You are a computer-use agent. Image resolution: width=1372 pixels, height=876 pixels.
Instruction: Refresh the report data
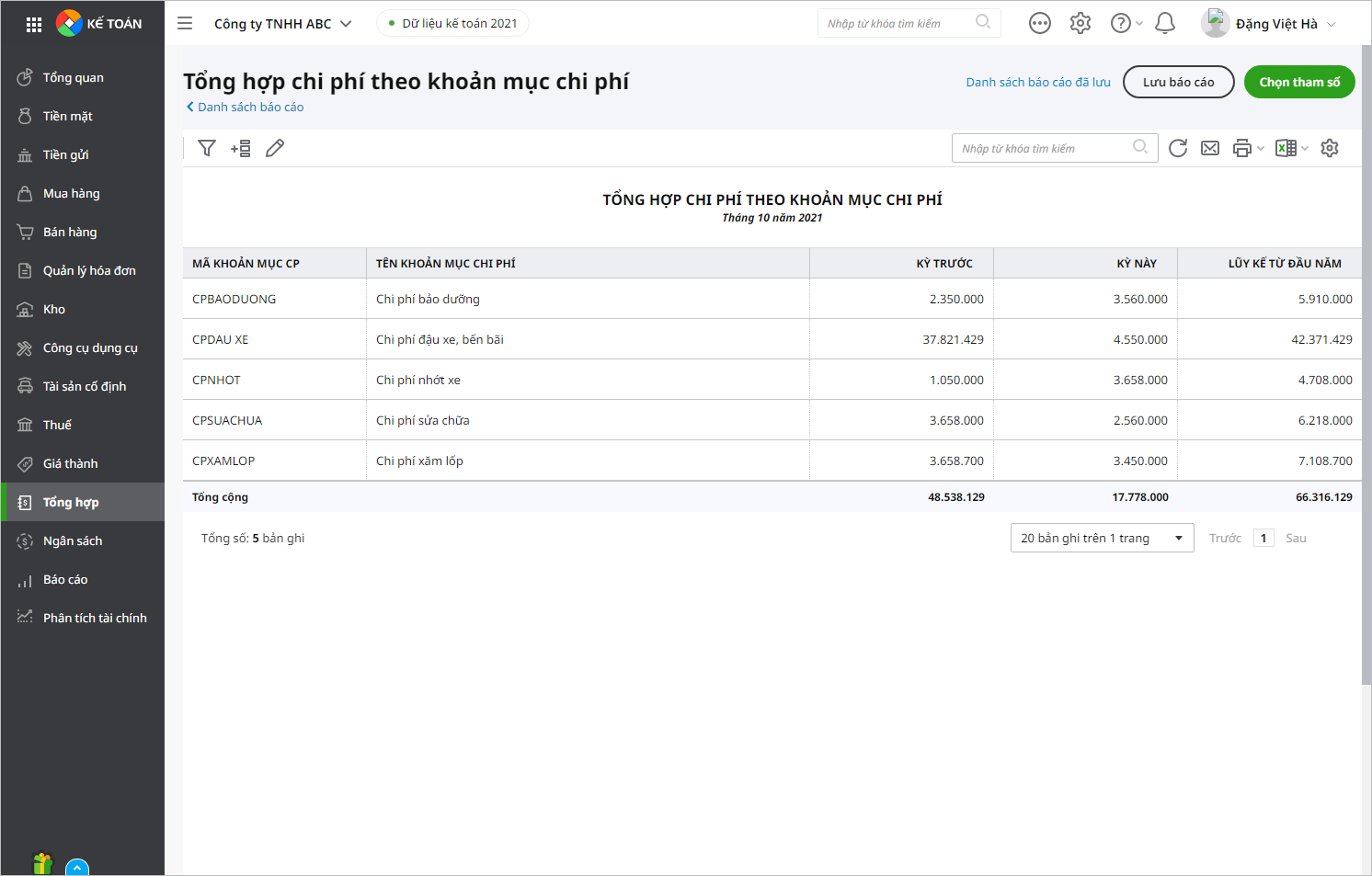[1178, 147]
